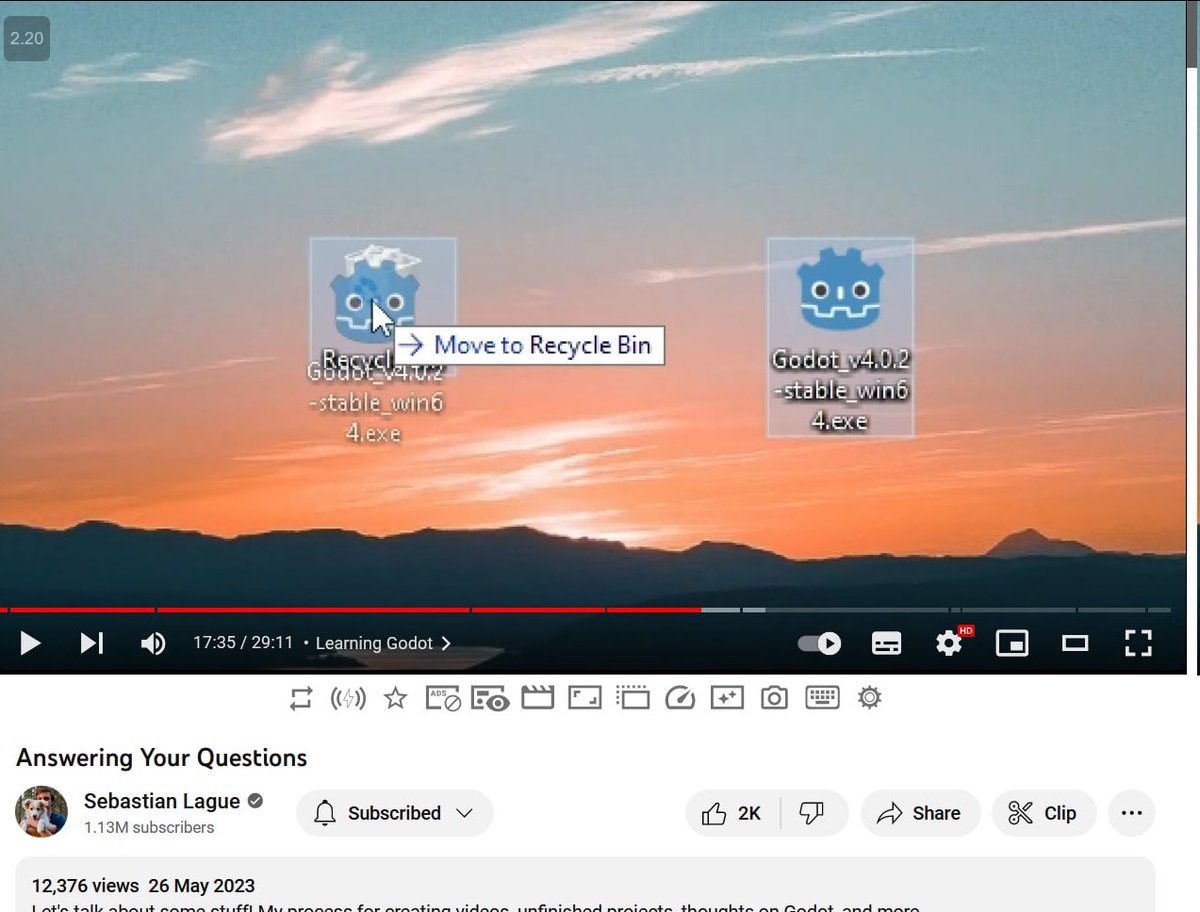Image resolution: width=1200 pixels, height=912 pixels.
Task: Click the fit-to-window resize icon
Action: click(584, 698)
